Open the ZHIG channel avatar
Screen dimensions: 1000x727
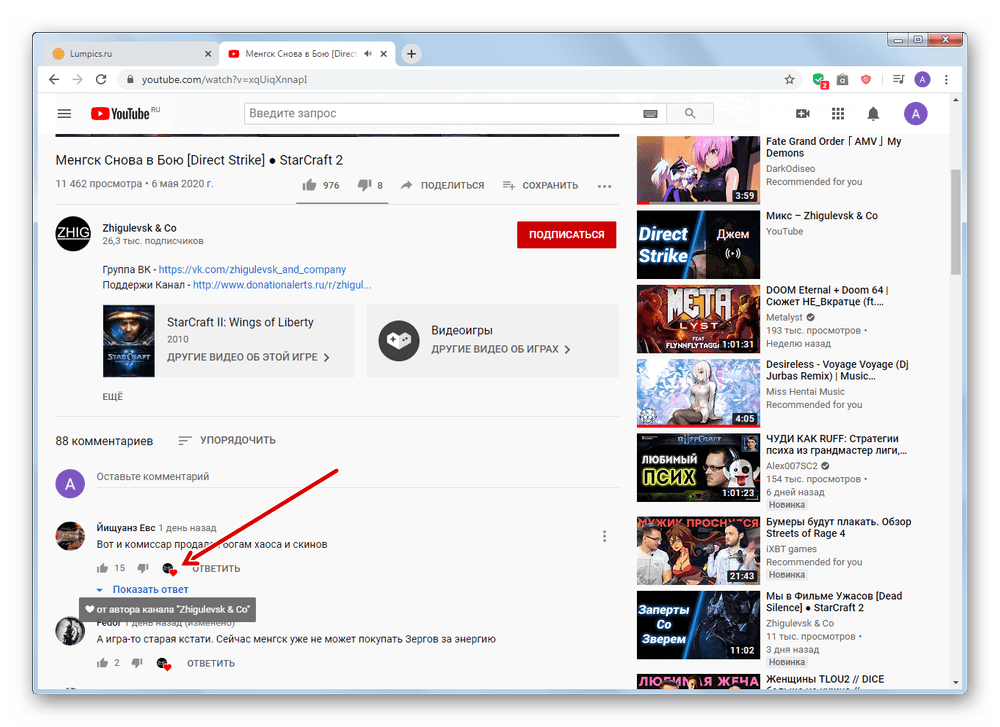click(73, 233)
